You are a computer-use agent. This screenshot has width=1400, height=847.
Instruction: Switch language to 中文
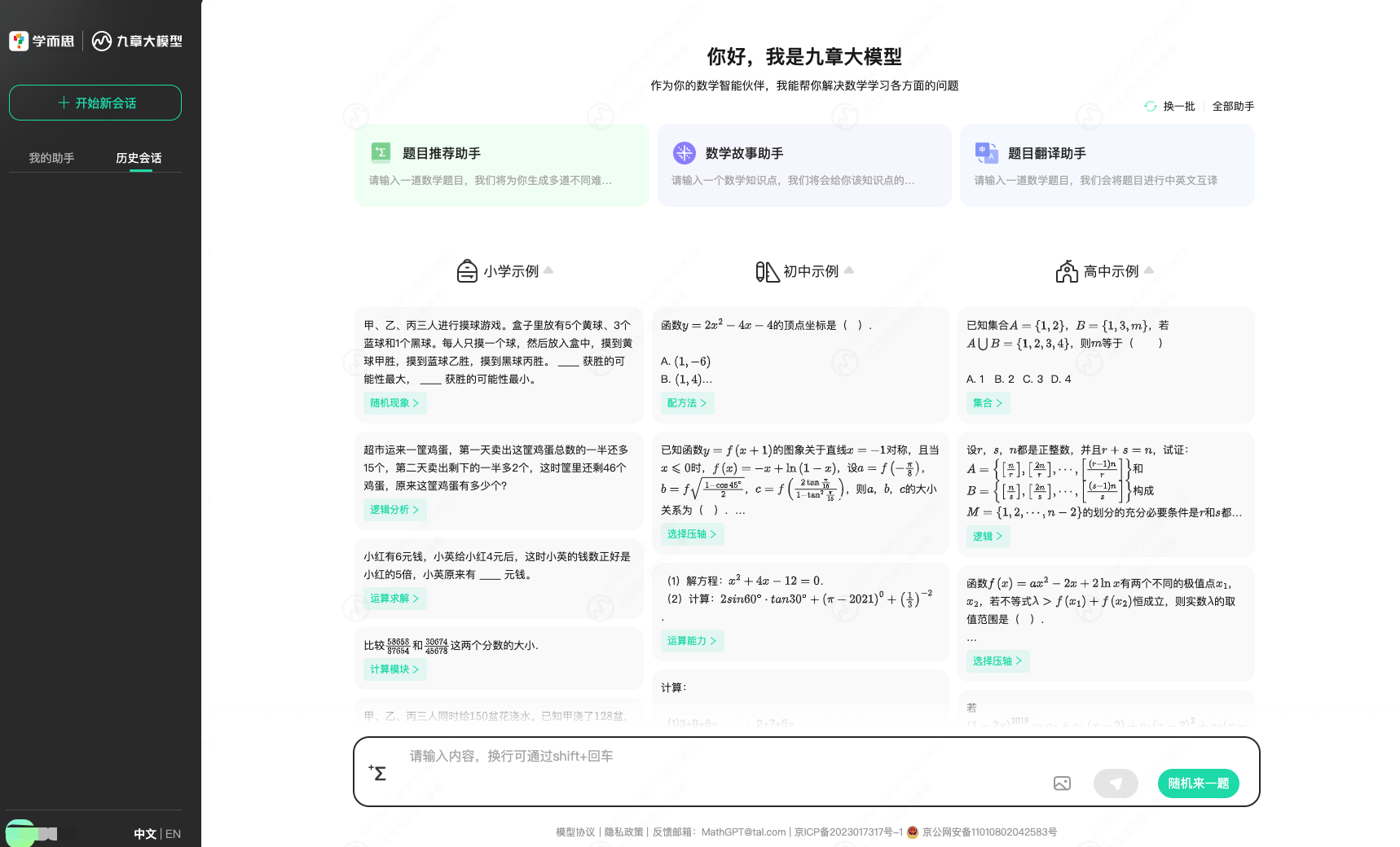[x=145, y=834]
